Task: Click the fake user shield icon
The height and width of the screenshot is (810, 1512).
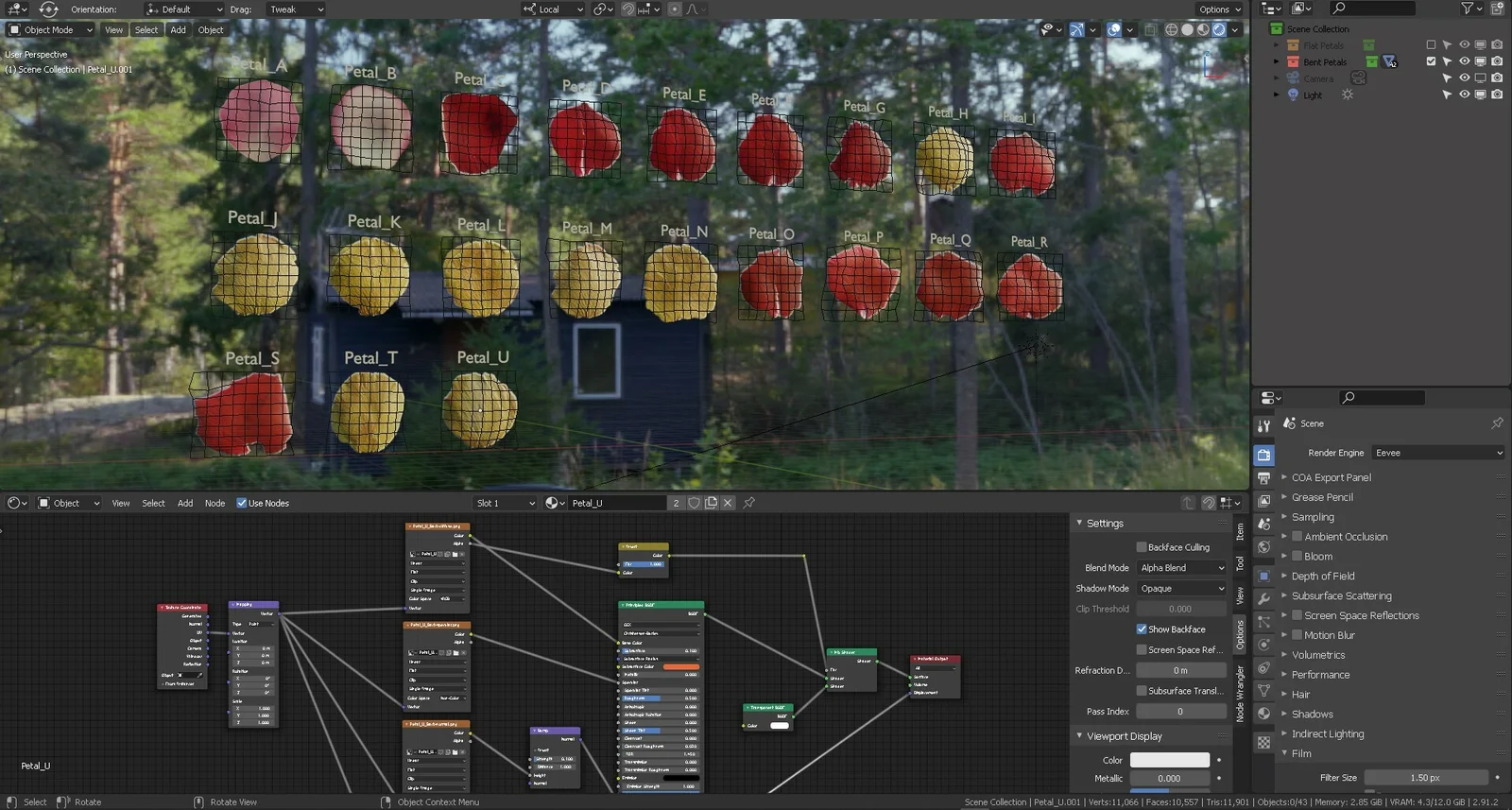Action: (x=694, y=503)
